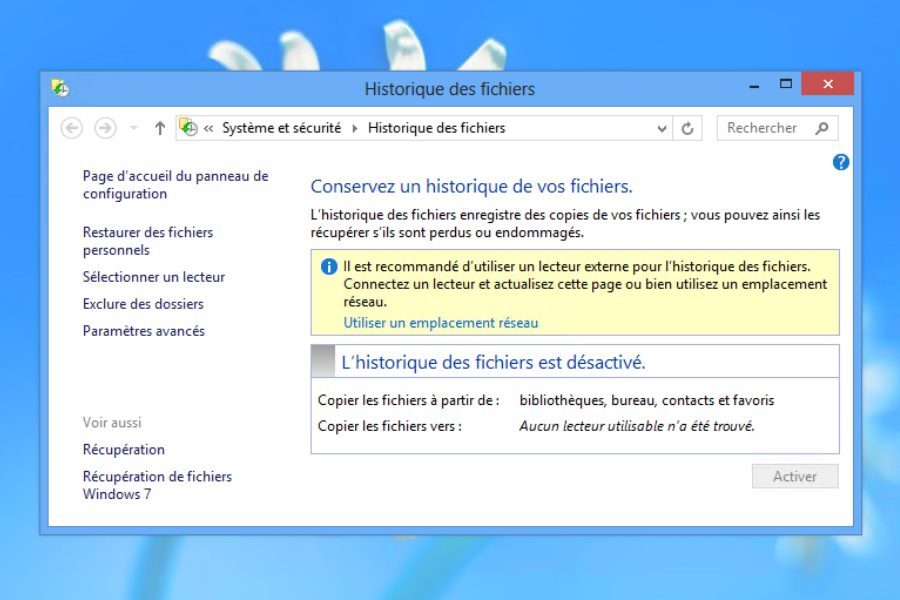The width and height of the screenshot is (900, 600).
Task: Refresh the Historique des fichiers page
Action: point(687,128)
